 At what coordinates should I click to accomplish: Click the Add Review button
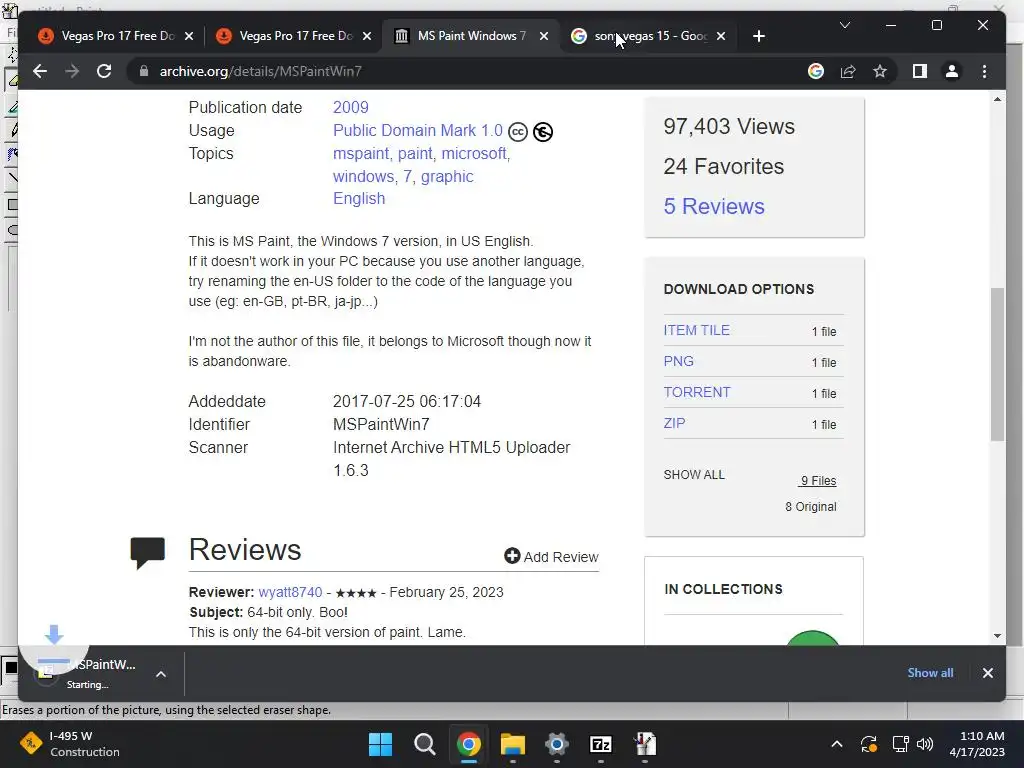(x=551, y=556)
